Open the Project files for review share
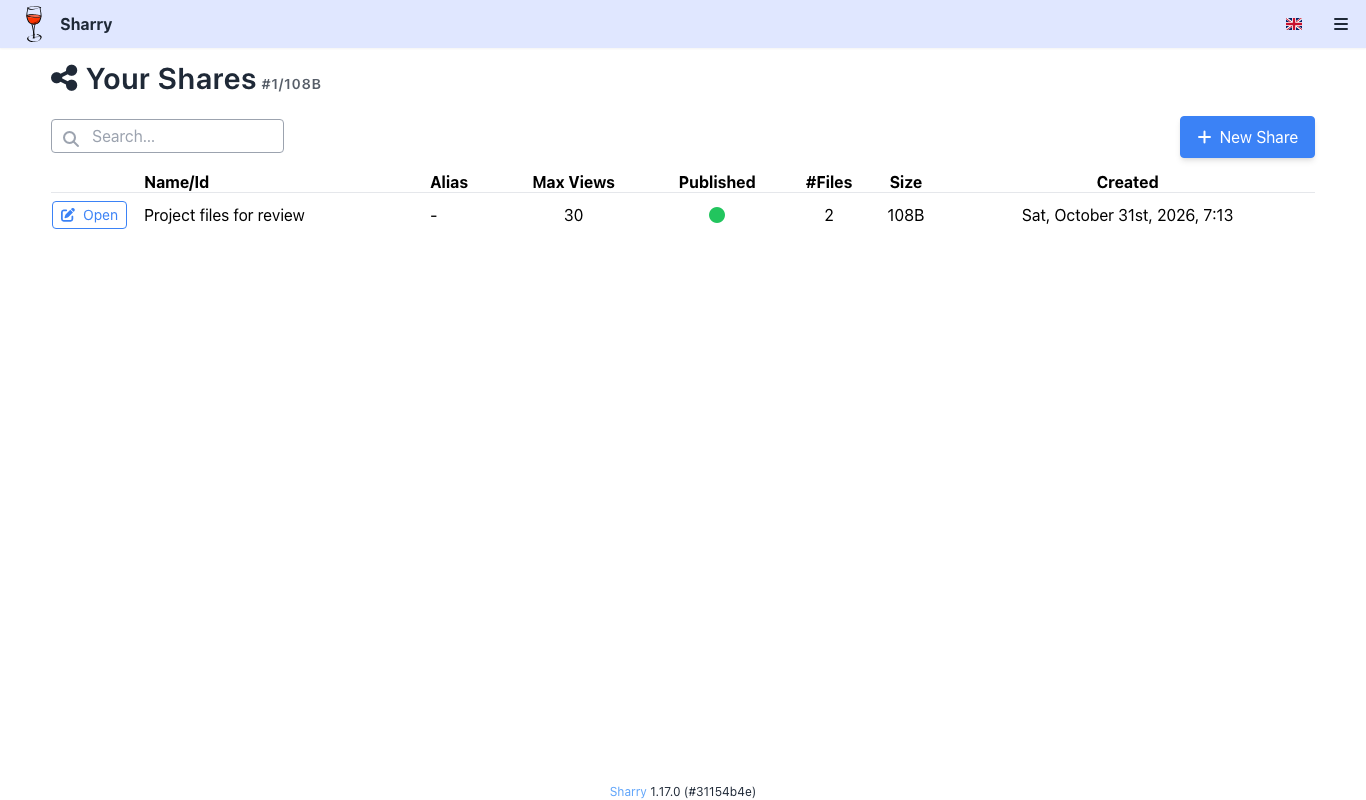The width and height of the screenshot is (1366, 800). 89,215
